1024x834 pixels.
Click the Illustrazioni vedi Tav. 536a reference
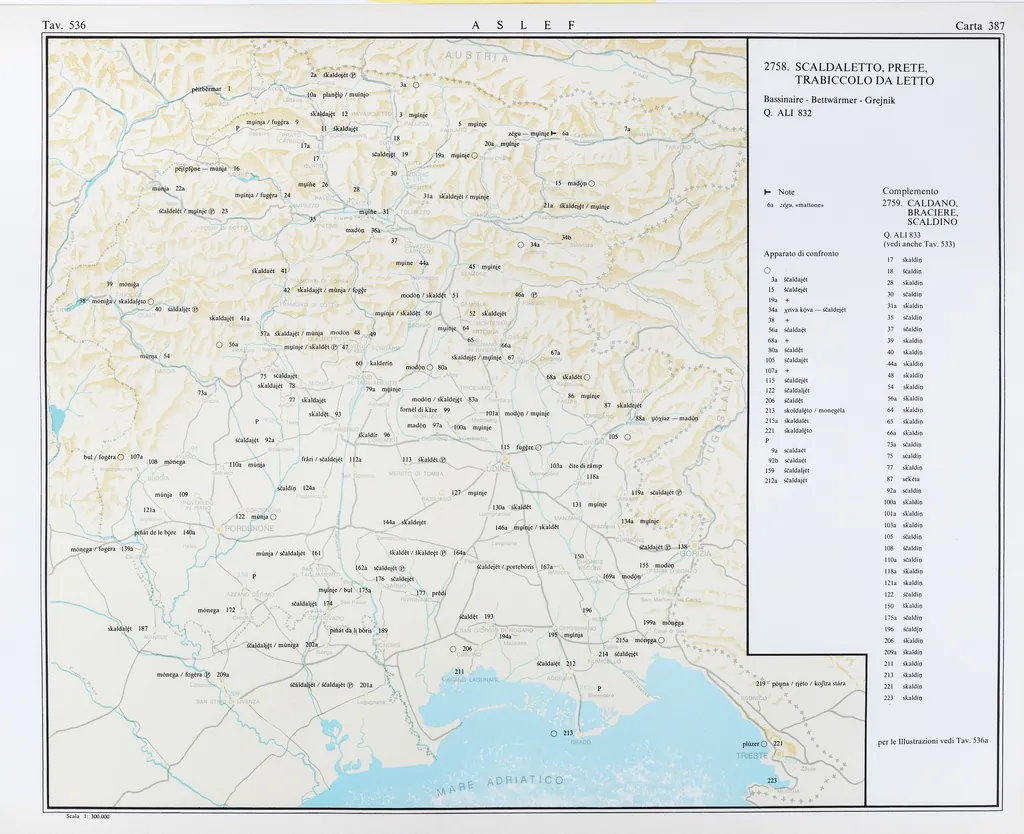(x=932, y=741)
